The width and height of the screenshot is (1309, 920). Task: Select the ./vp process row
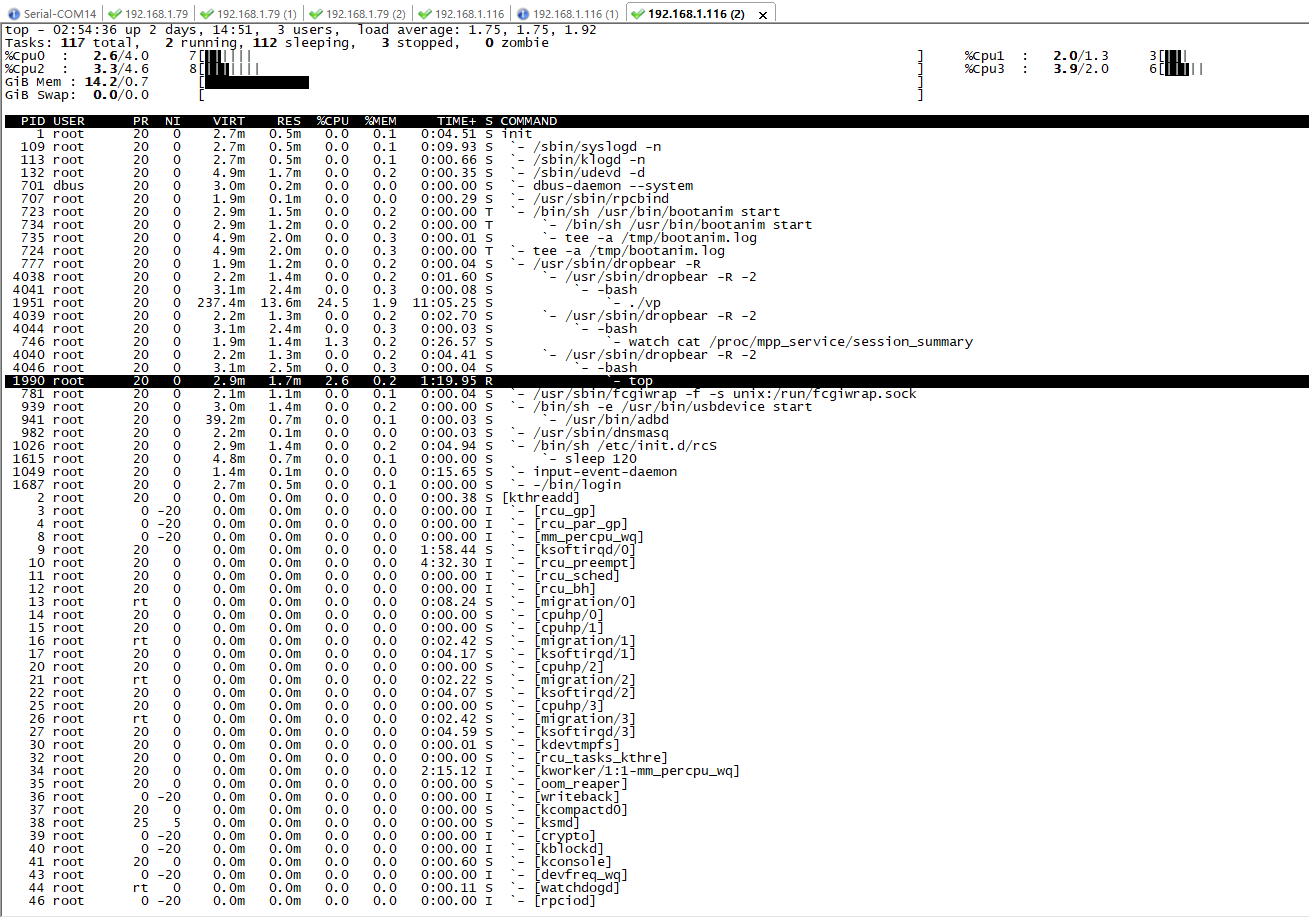(x=654, y=303)
